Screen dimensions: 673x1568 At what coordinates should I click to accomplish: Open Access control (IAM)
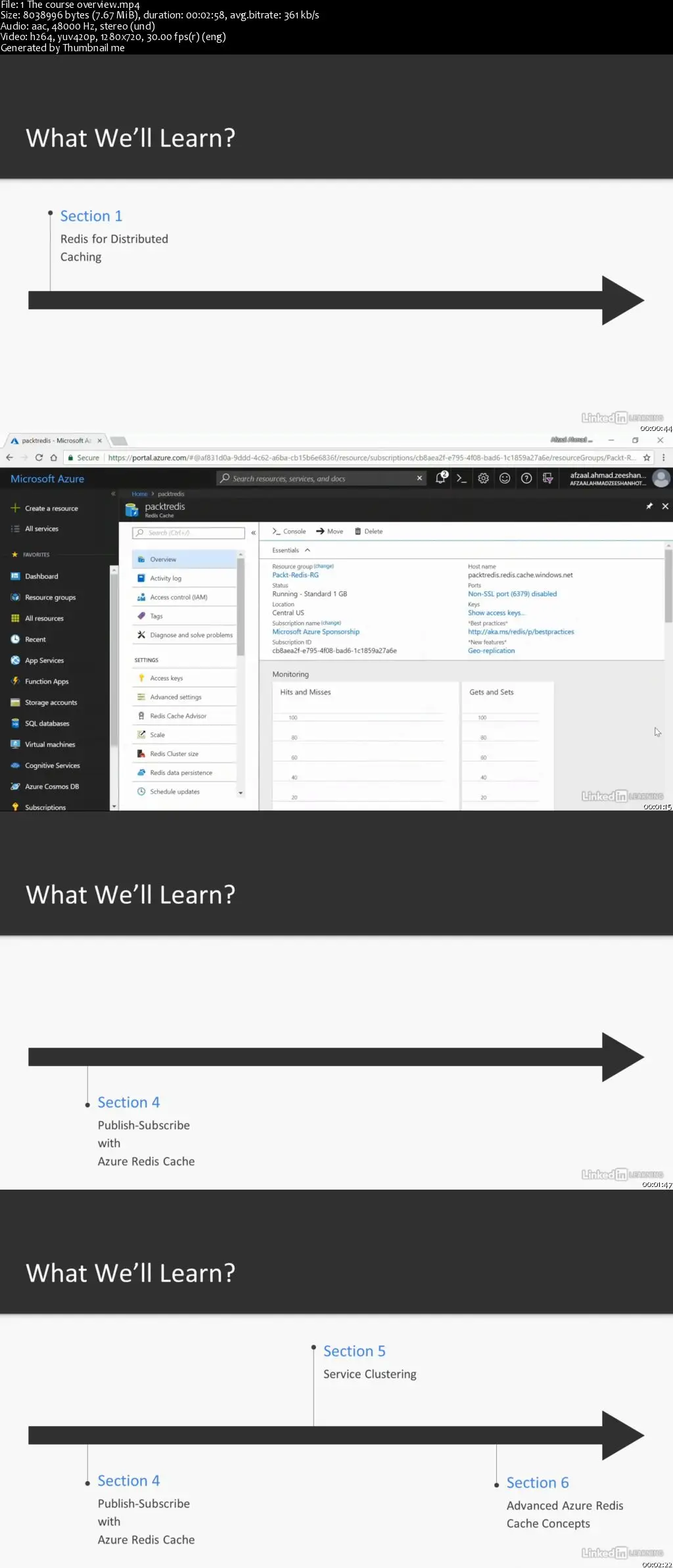184,598
